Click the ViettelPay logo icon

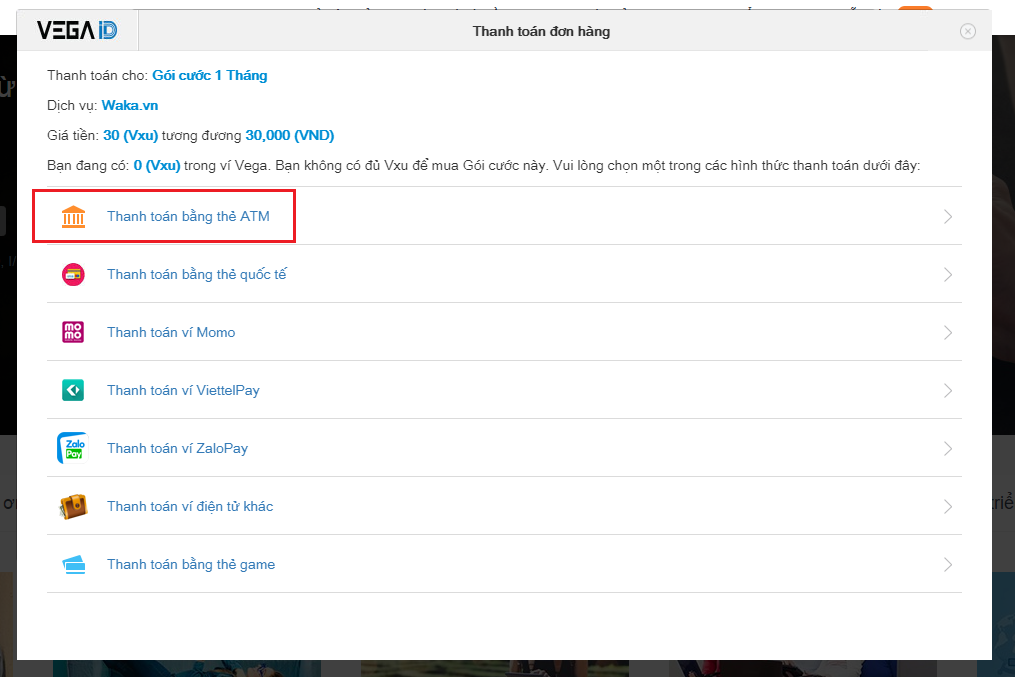tap(73, 391)
